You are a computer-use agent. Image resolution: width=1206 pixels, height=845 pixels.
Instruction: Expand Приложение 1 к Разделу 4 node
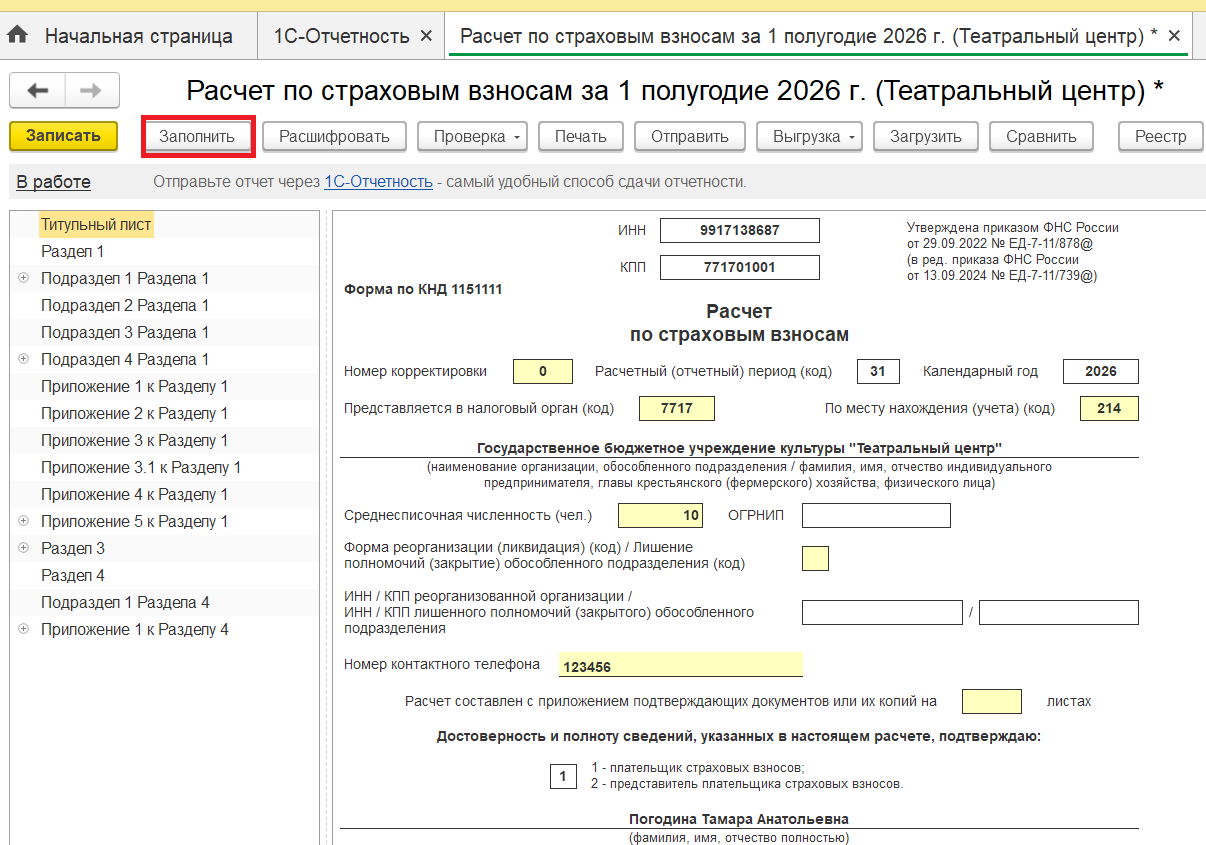(23, 629)
